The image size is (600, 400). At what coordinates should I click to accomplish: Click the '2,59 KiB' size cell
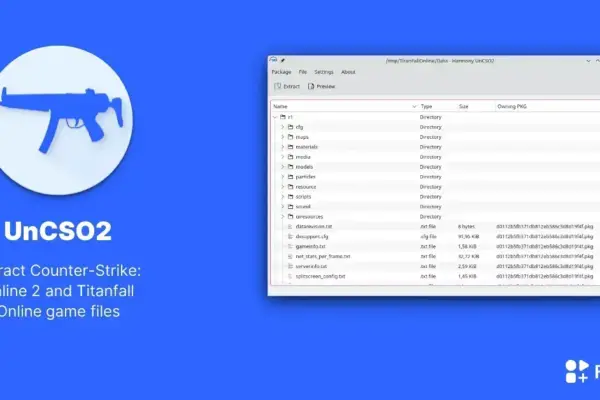pos(467,266)
